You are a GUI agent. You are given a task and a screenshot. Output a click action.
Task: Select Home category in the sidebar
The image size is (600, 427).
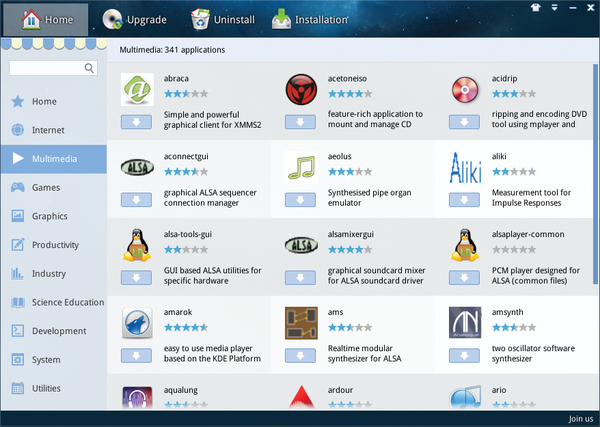click(x=54, y=101)
